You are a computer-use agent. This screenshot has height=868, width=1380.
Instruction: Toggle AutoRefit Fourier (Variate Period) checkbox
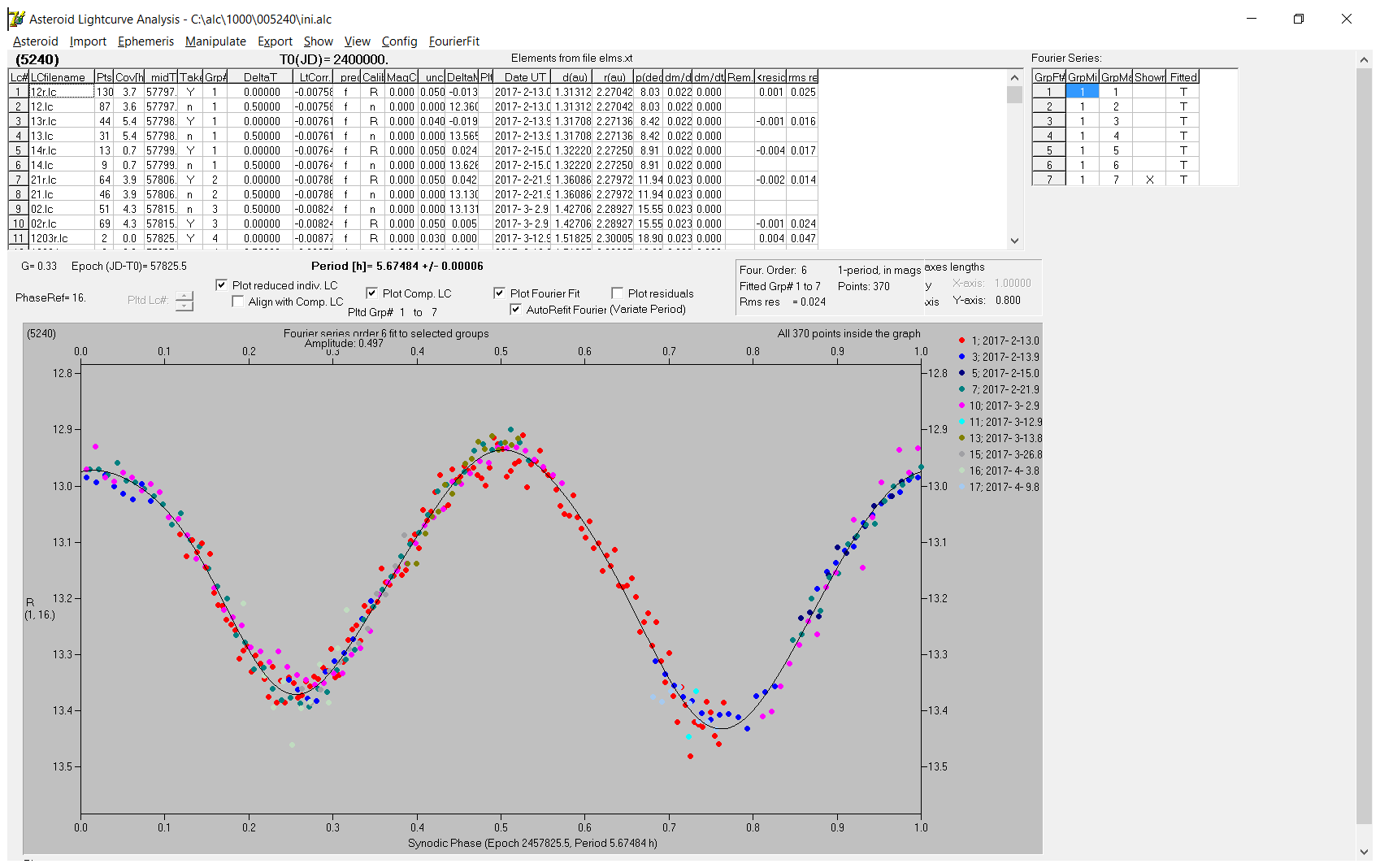[x=515, y=310]
